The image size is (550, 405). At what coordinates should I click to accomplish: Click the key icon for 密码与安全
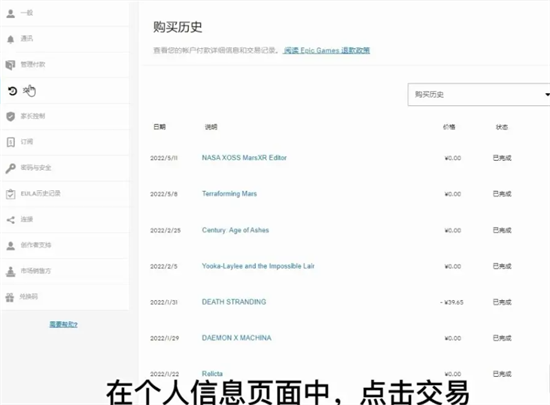11,168
